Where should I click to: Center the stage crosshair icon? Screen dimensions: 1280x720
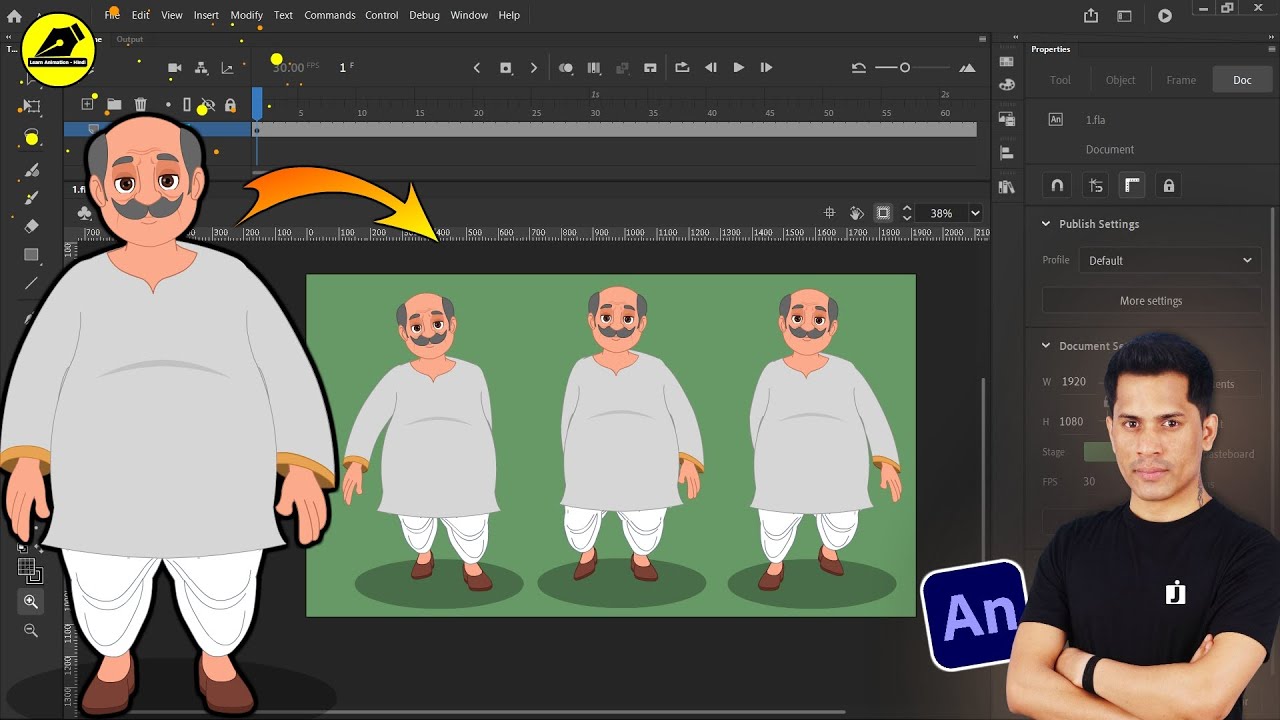click(x=829, y=213)
